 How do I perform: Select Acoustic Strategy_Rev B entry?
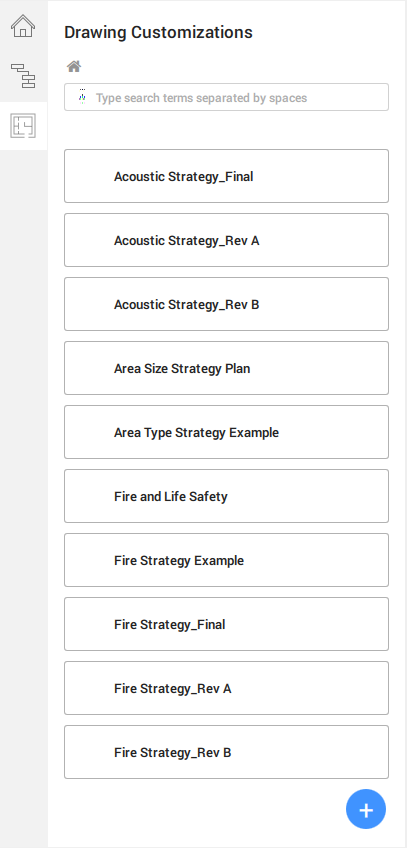(x=226, y=304)
